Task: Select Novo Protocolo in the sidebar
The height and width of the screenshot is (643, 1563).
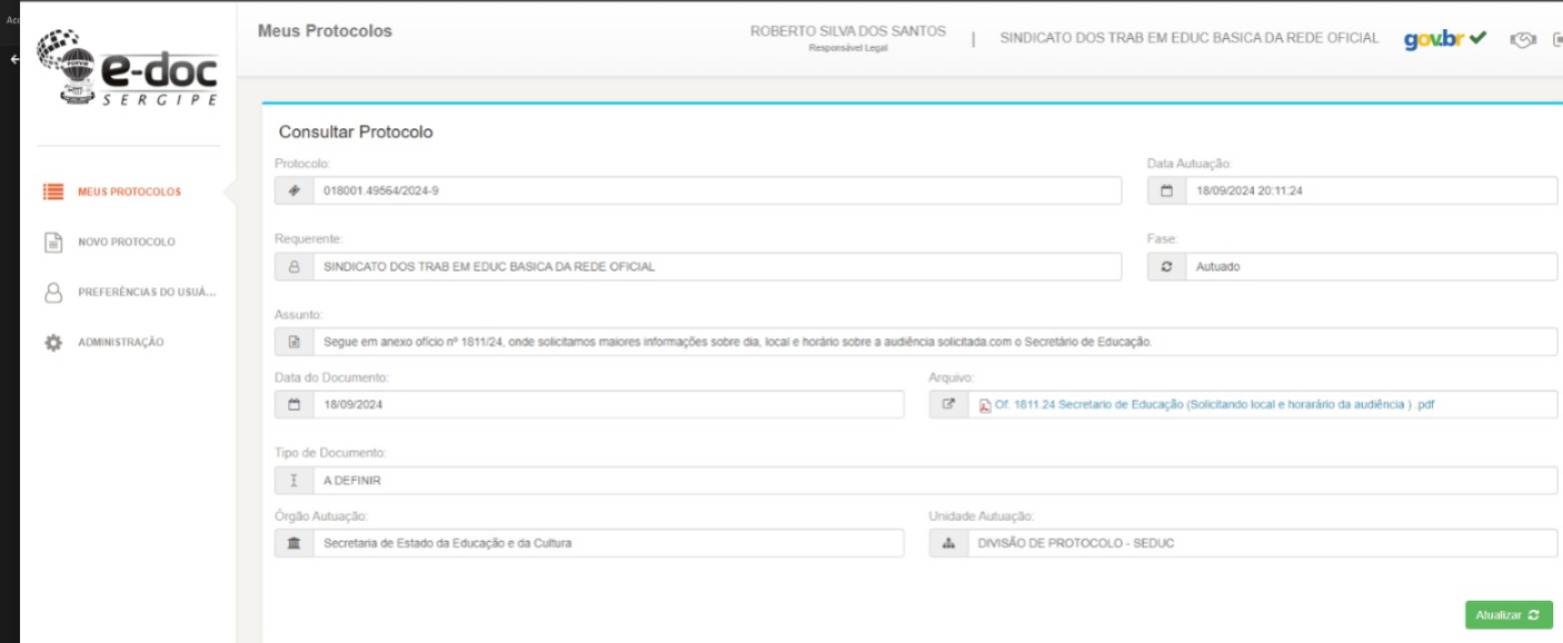Action: pos(127,242)
